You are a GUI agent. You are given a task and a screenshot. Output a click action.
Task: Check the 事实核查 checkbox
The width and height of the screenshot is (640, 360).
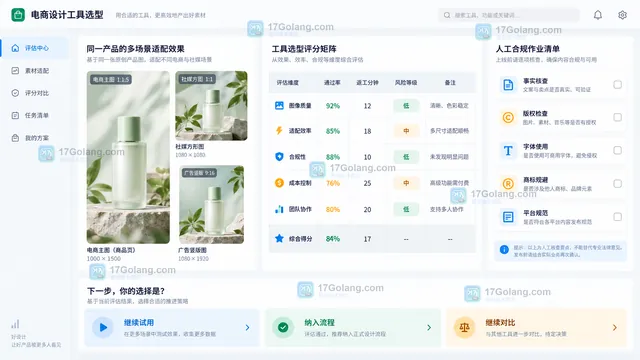(x=618, y=84)
